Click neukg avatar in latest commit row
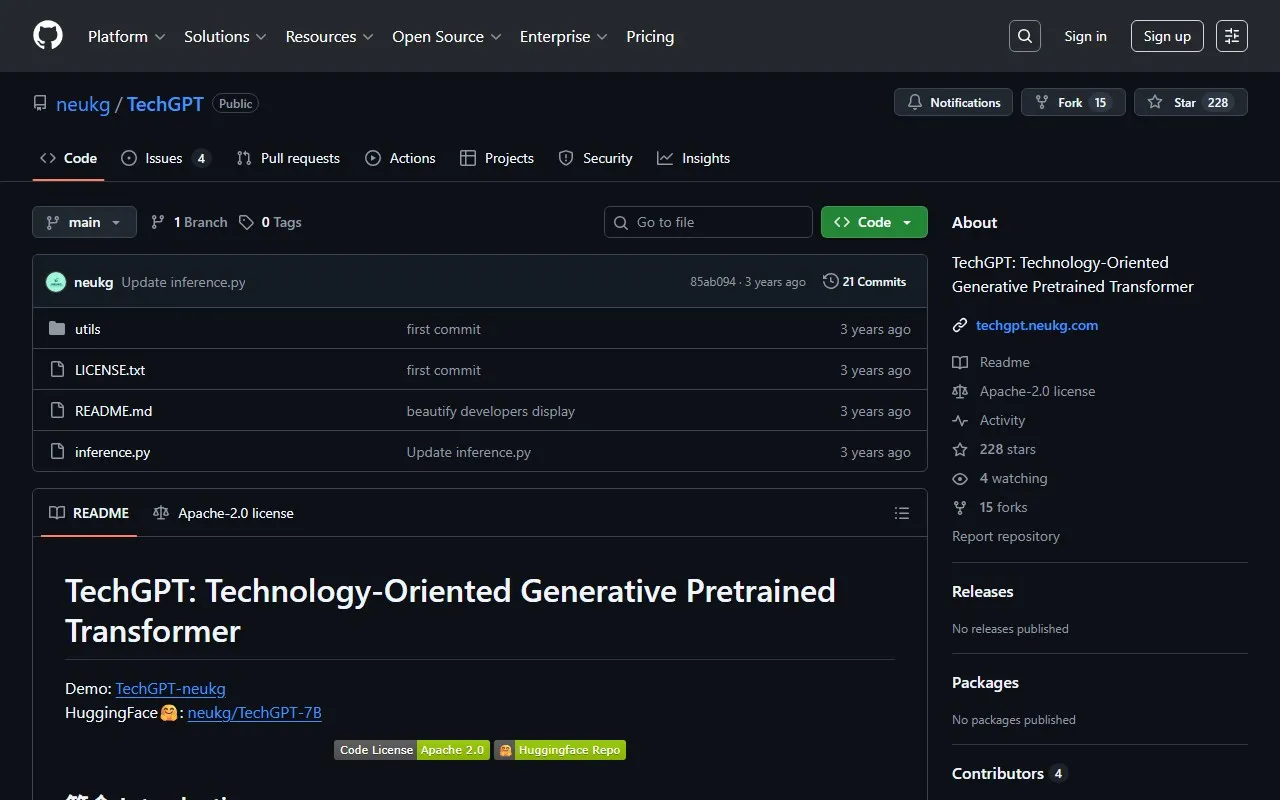This screenshot has width=1280, height=800. pos(56,282)
